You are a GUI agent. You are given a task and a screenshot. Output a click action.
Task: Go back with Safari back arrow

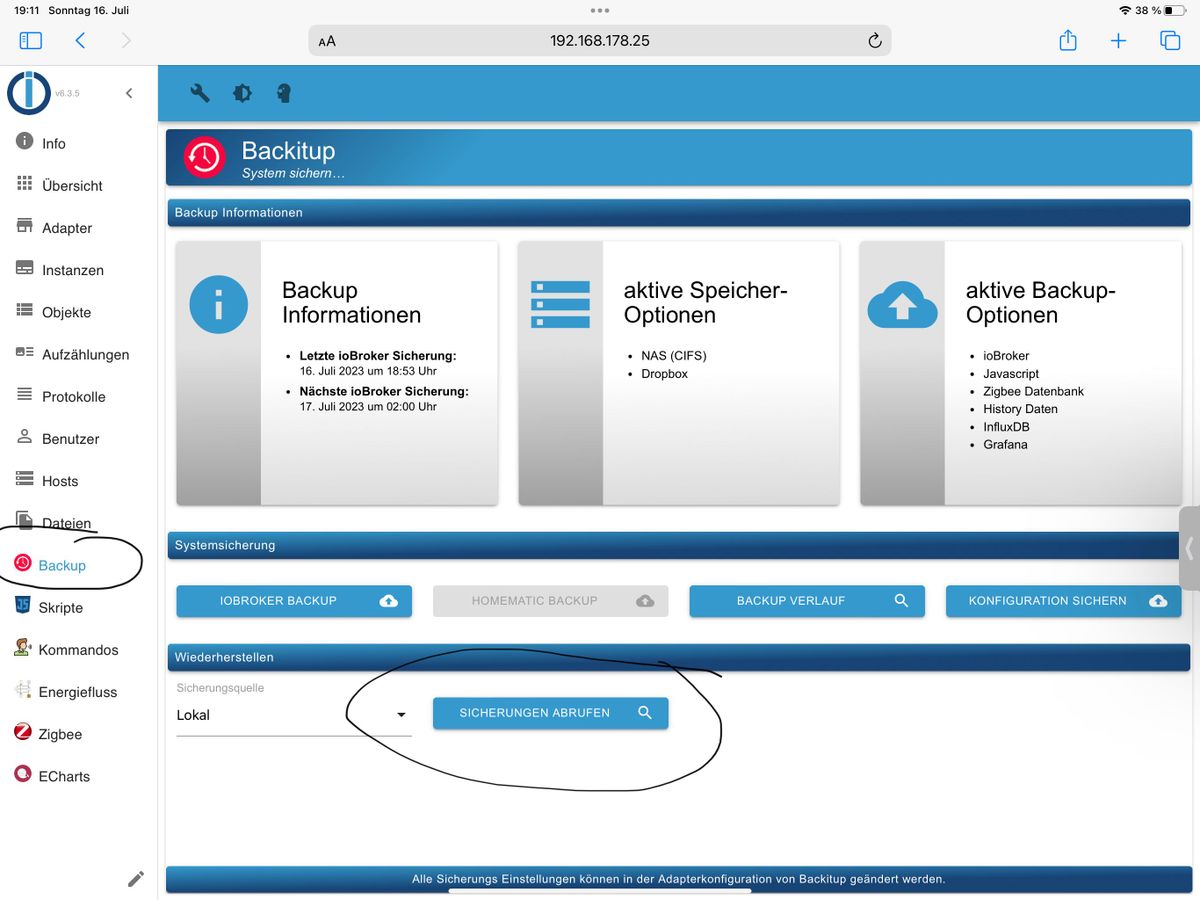pyautogui.click(x=80, y=40)
